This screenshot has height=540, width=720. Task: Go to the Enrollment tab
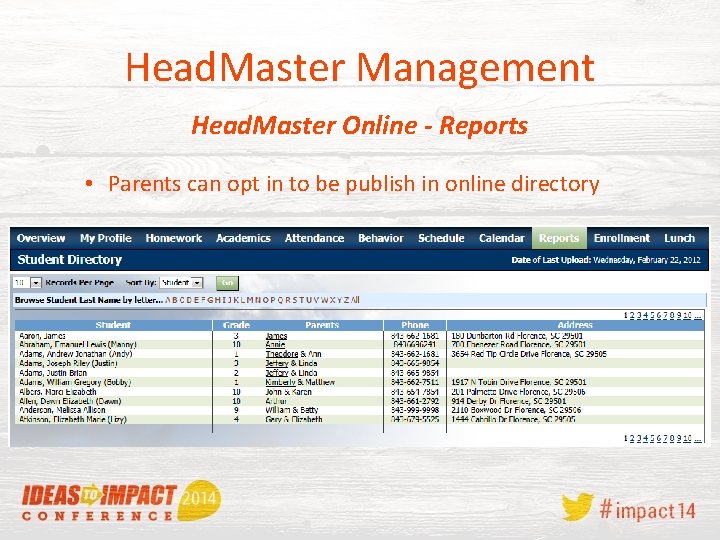[622, 238]
